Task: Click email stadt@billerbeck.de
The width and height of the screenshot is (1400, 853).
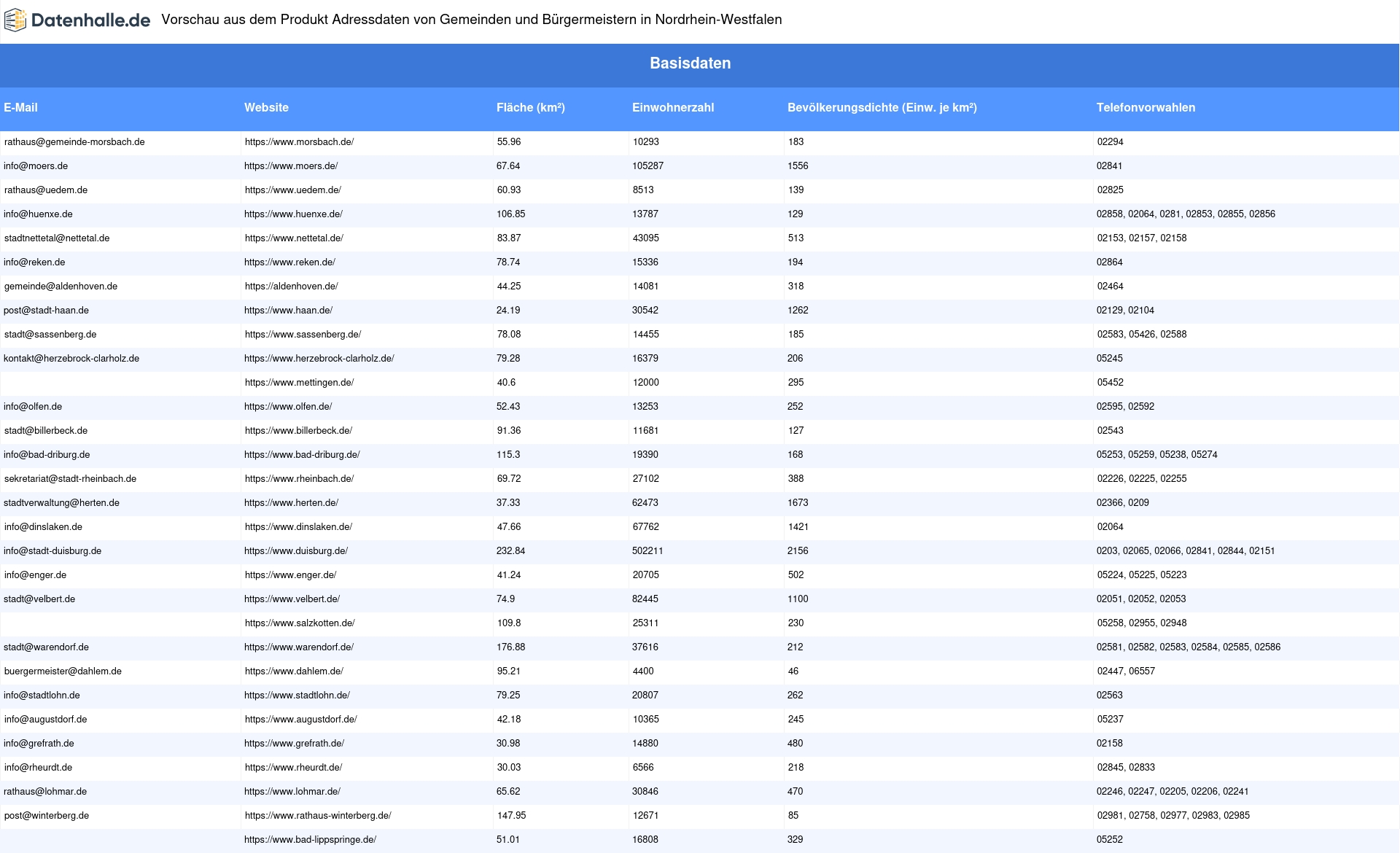Action: [46, 431]
